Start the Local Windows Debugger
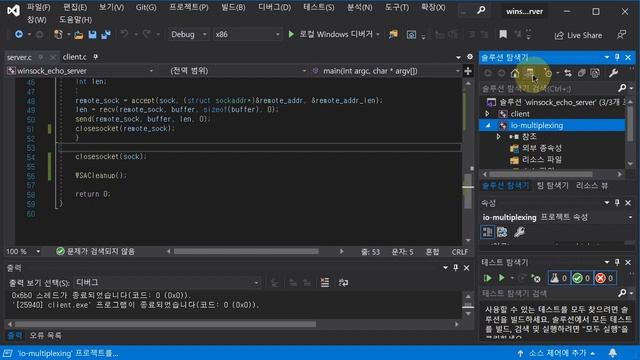This screenshot has width=640, height=360. coord(333,35)
